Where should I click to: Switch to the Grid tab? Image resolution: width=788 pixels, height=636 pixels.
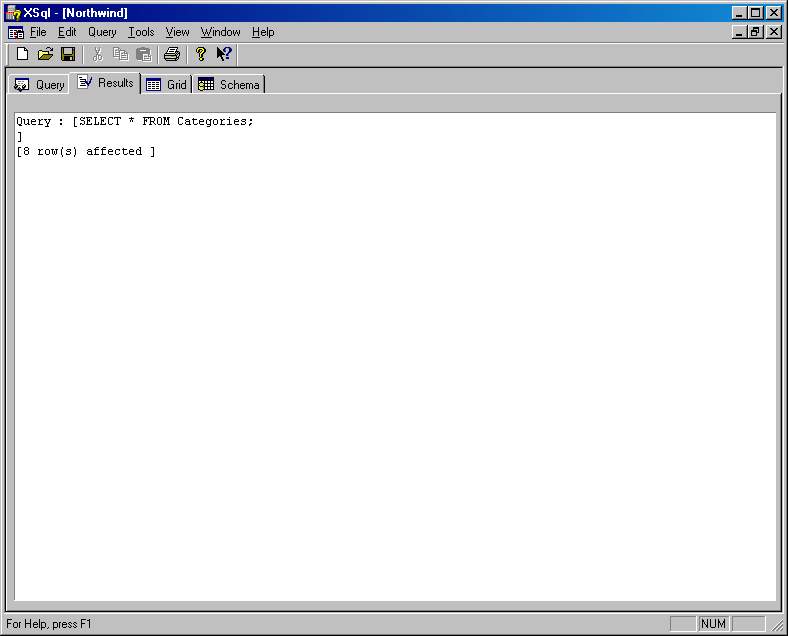(166, 84)
